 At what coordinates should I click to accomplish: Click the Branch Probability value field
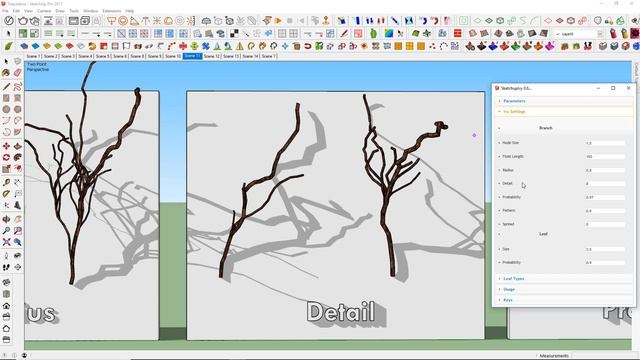pos(605,197)
